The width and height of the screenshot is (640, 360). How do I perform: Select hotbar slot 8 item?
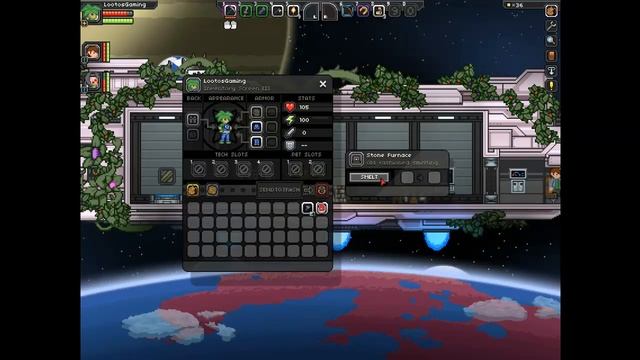[x=379, y=10]
